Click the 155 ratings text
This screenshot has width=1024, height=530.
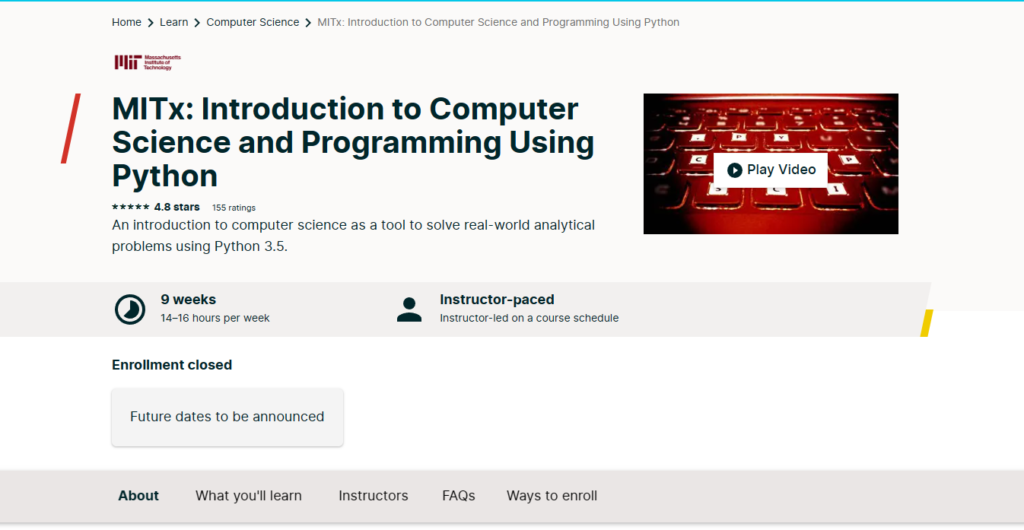click(x=234, y=208)
